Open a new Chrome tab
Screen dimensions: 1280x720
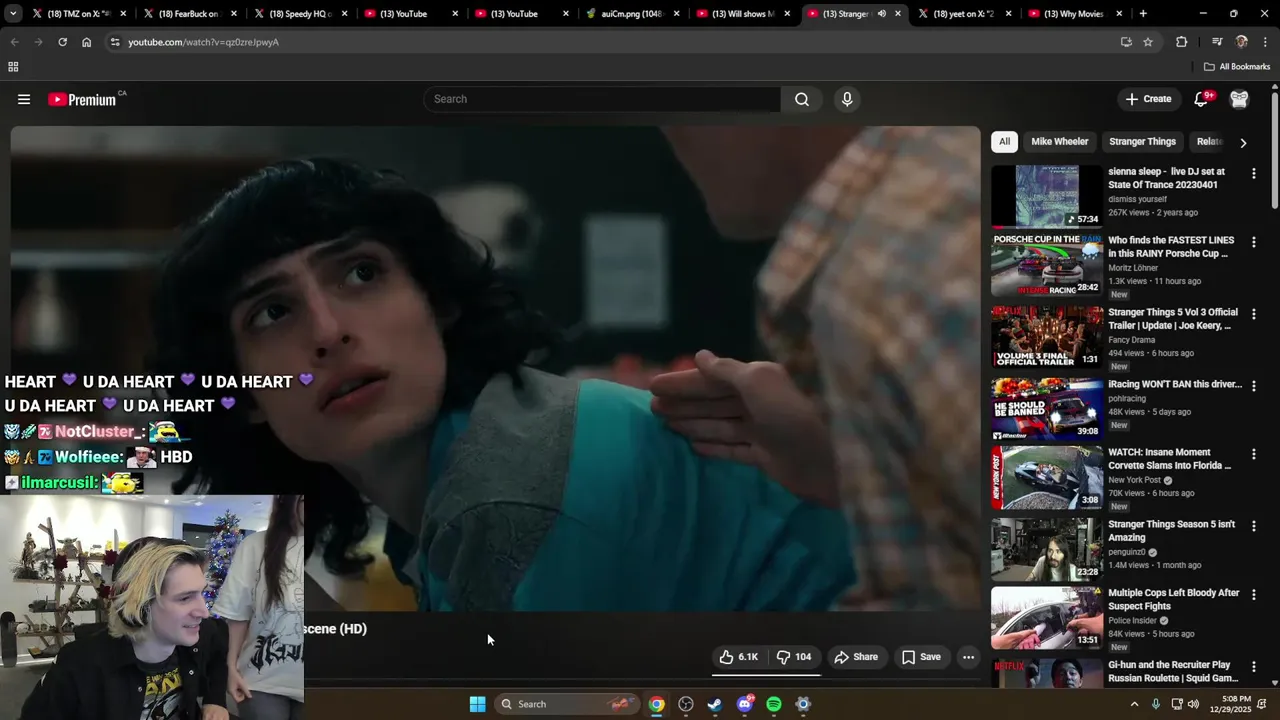1143,14
